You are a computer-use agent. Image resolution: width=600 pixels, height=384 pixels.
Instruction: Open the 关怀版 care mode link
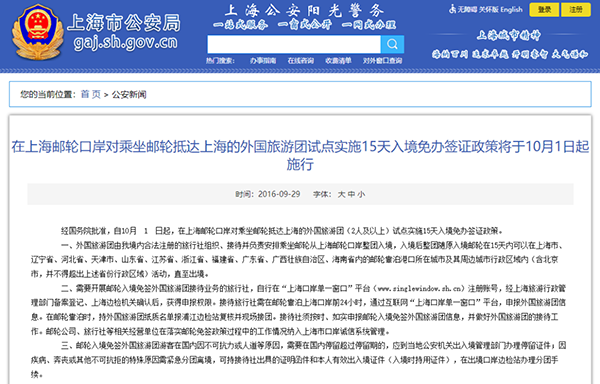pos(490,10)
